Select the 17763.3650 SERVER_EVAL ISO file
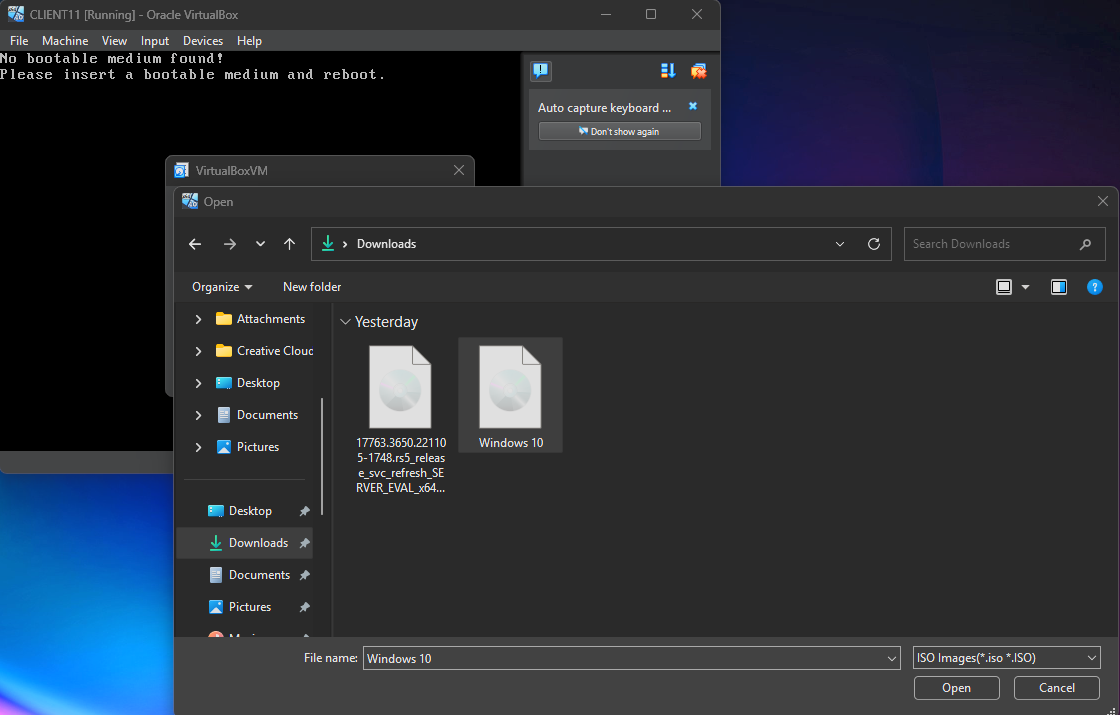1120x715 pixels. click(400, 419)
